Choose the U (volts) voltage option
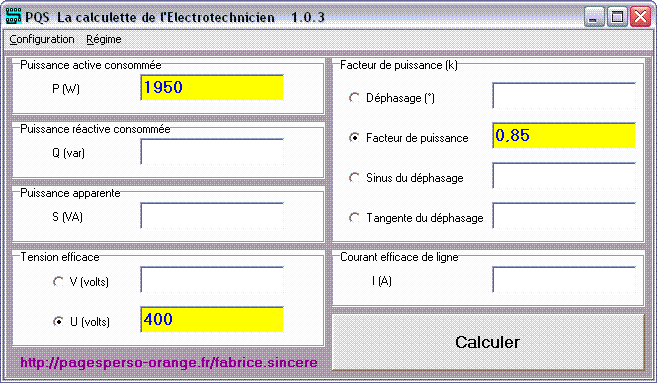Image resolution: width=657 pixels, height=383 pixels. 58,322
